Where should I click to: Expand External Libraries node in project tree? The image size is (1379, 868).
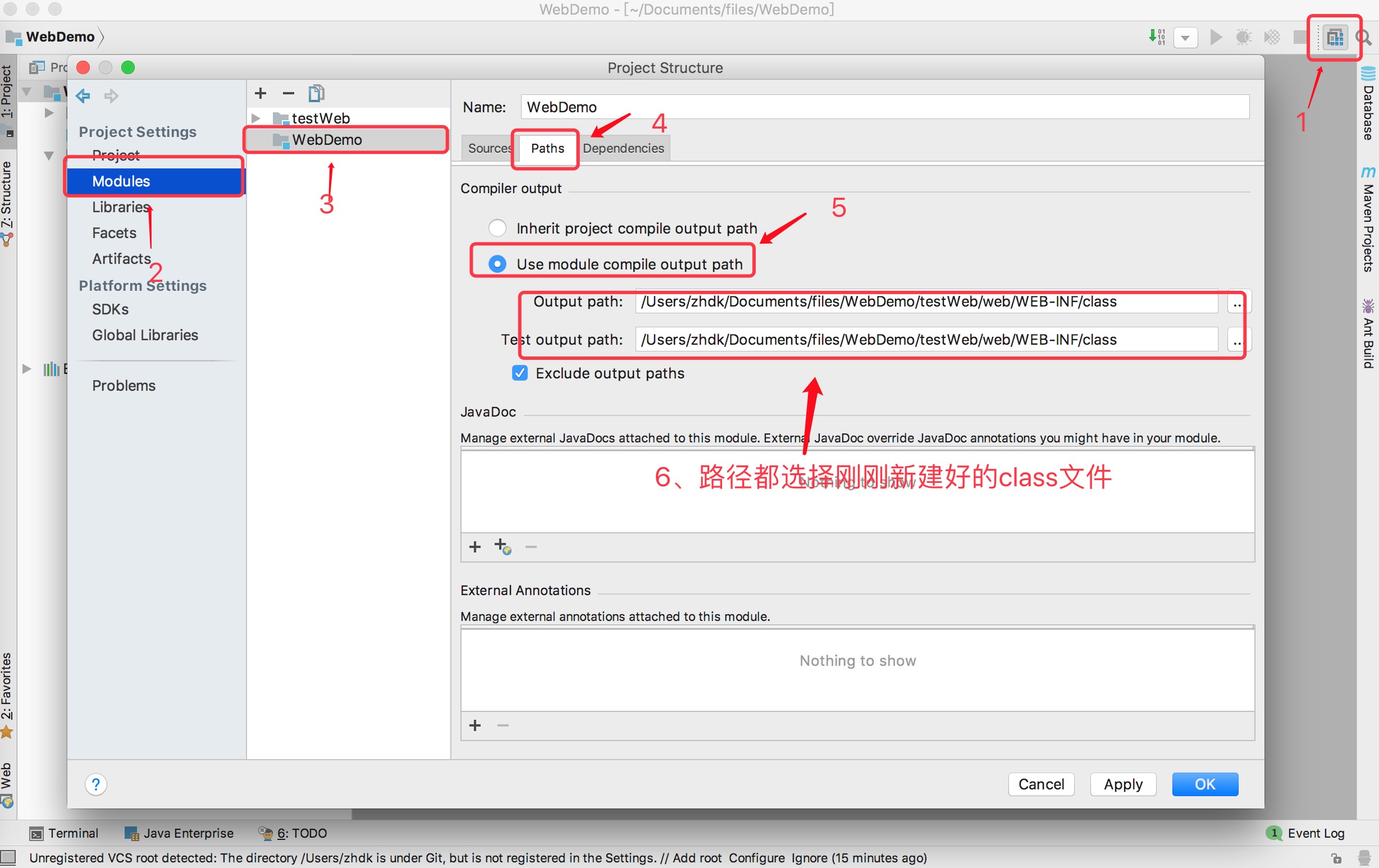pos(26,368)
